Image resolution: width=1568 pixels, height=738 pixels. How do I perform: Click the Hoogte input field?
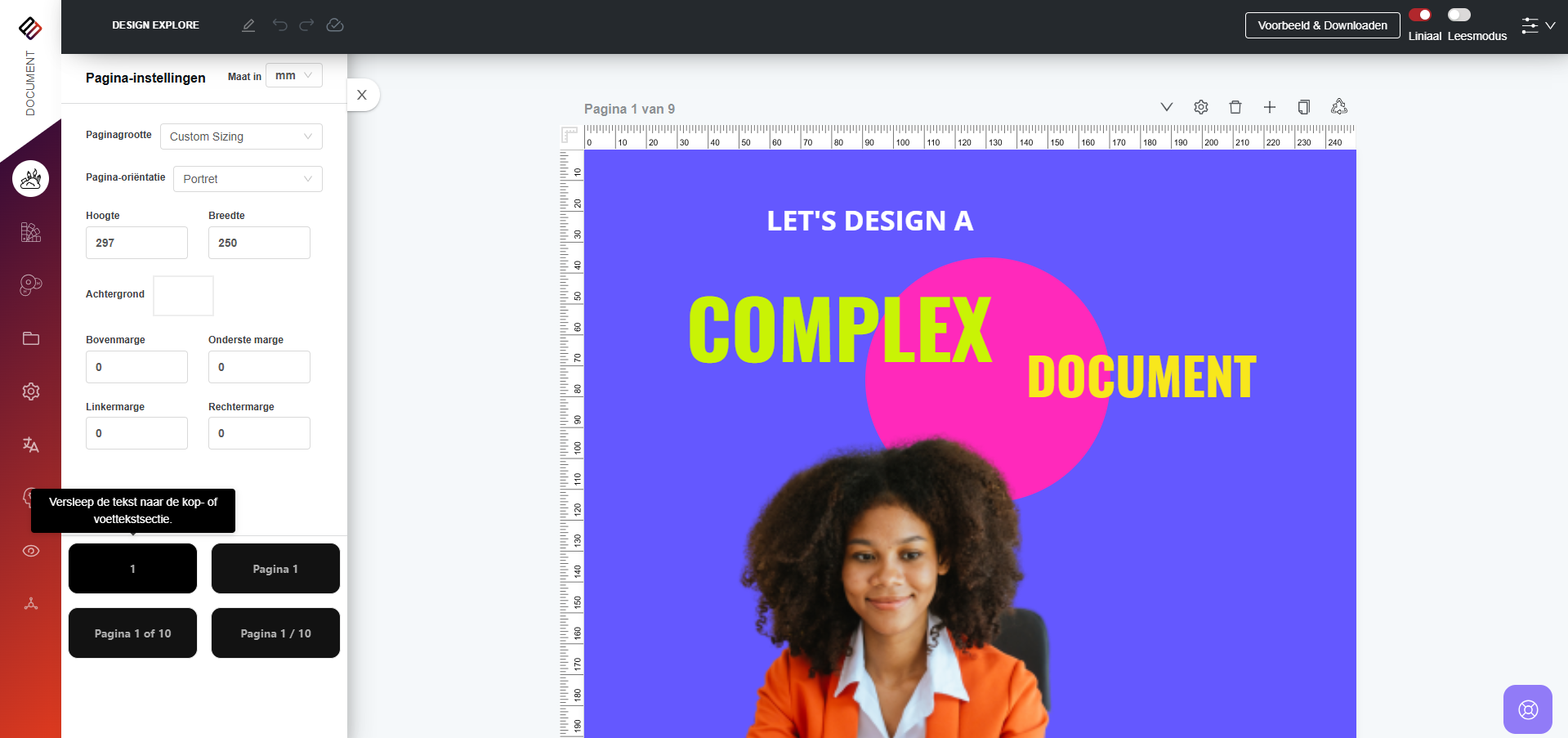click(136, 243)
